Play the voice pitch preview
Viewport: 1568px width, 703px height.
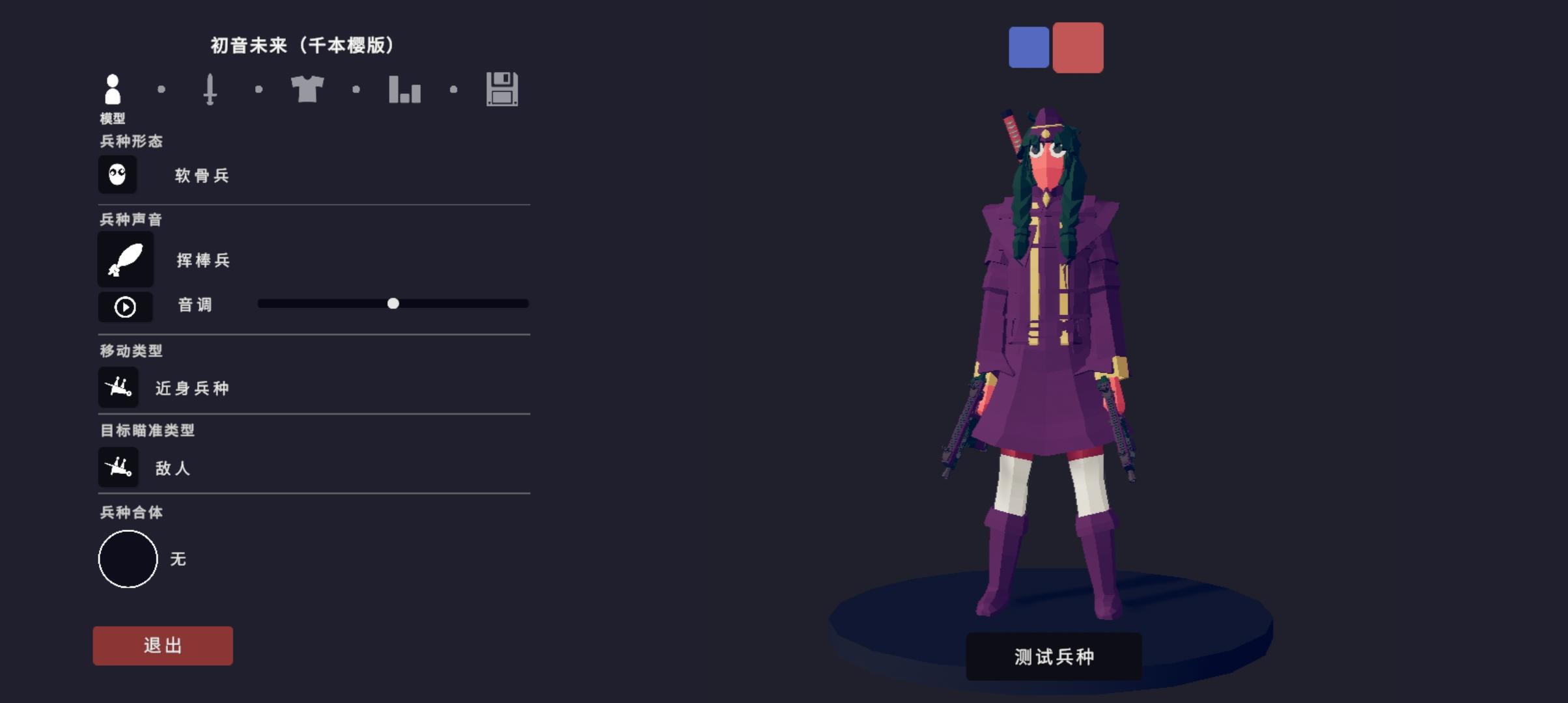[x=125, y=307]
